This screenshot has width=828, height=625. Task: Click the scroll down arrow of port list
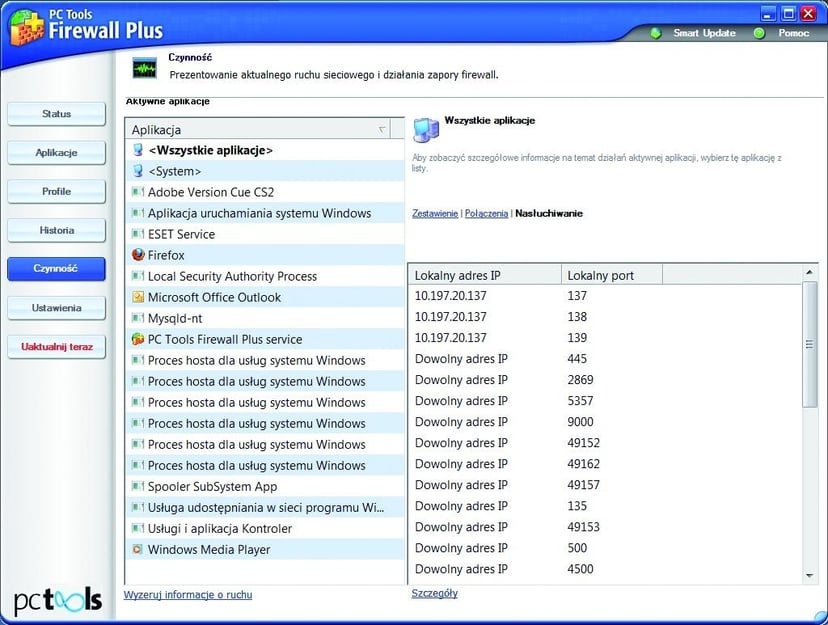coord(810,576)
